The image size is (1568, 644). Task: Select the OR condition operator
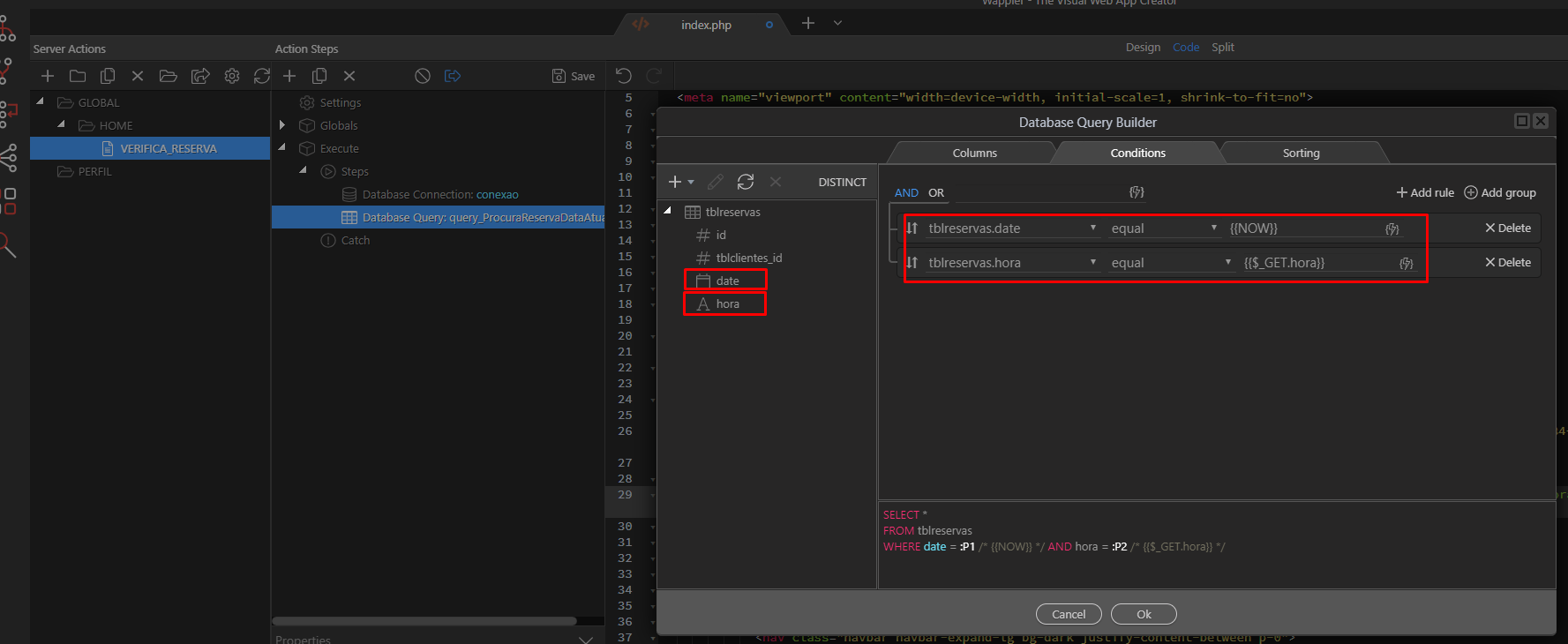point(936,192)
